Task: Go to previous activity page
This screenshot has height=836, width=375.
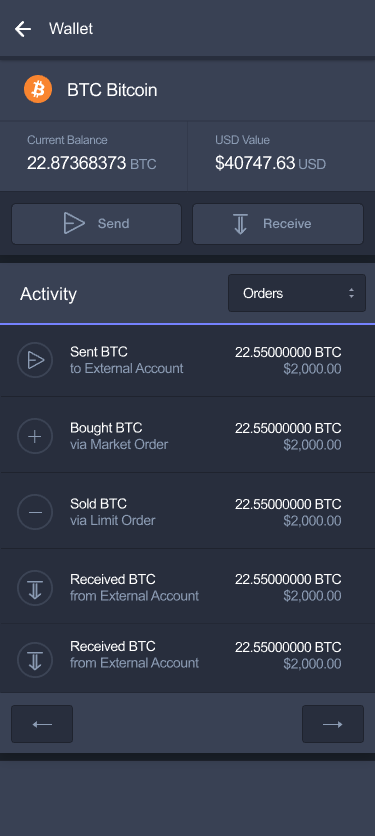Action: coord(42,724)
